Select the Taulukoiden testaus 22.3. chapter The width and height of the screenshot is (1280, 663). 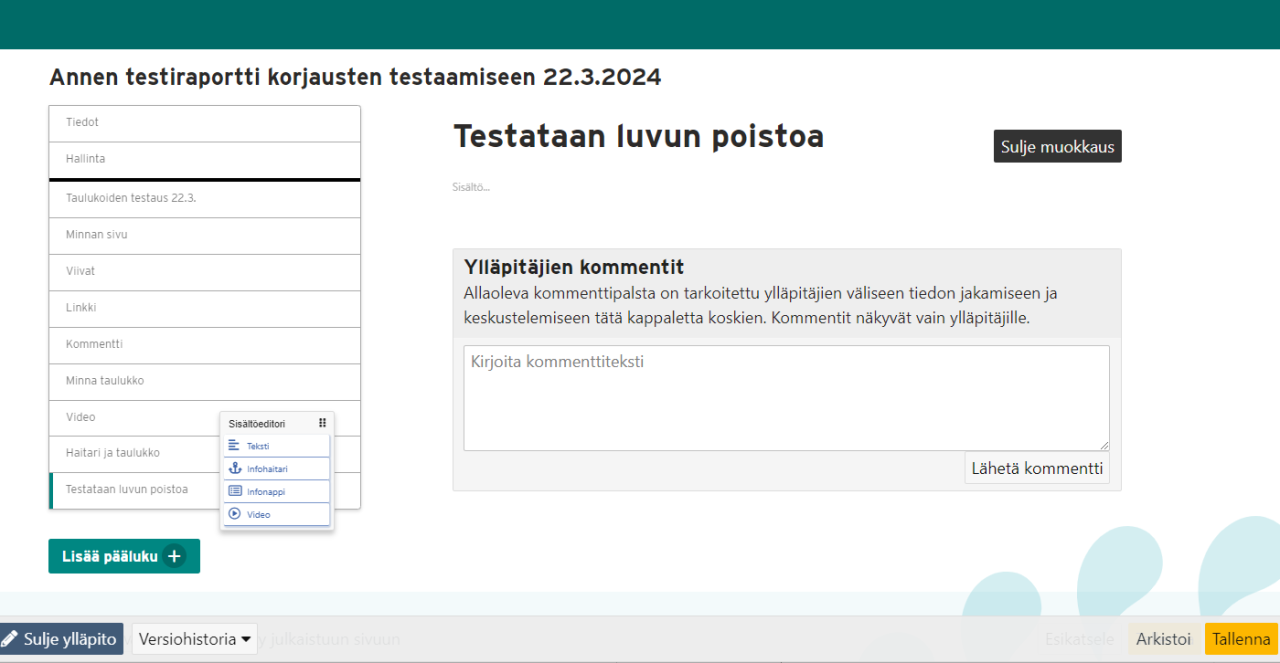pyautogui.click(x=204, y=198)
